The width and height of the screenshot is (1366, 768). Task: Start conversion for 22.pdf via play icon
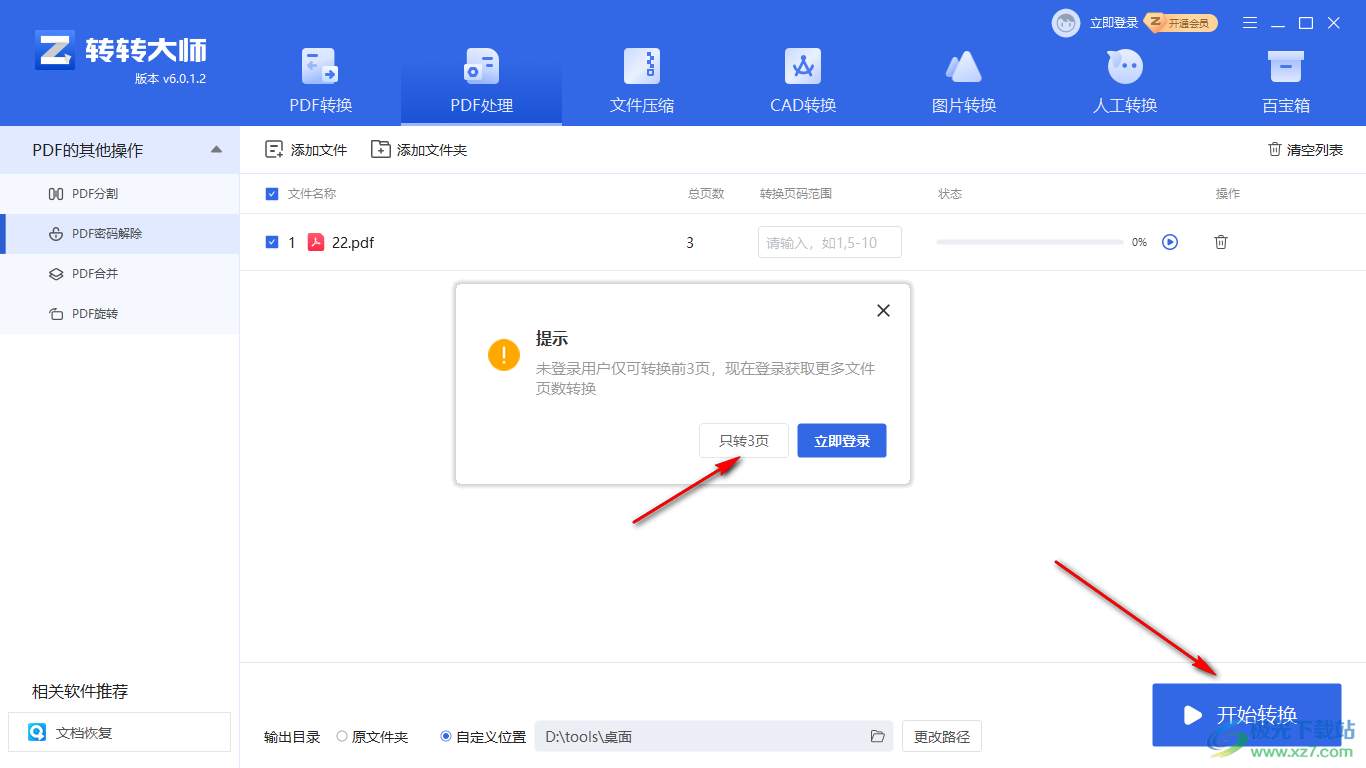coord(1170,242)
